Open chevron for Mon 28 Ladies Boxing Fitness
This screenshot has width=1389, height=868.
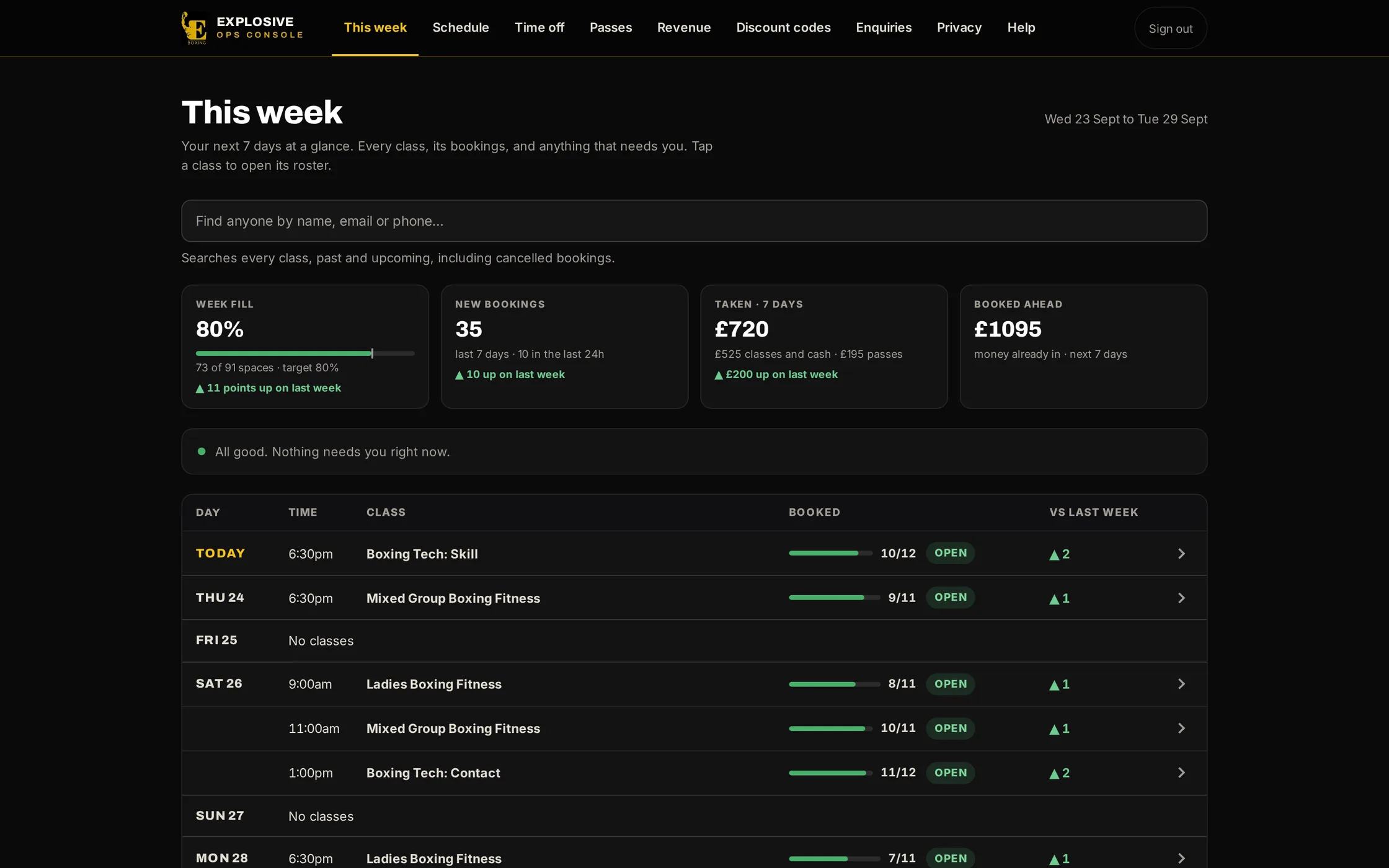coord(1181,859)
